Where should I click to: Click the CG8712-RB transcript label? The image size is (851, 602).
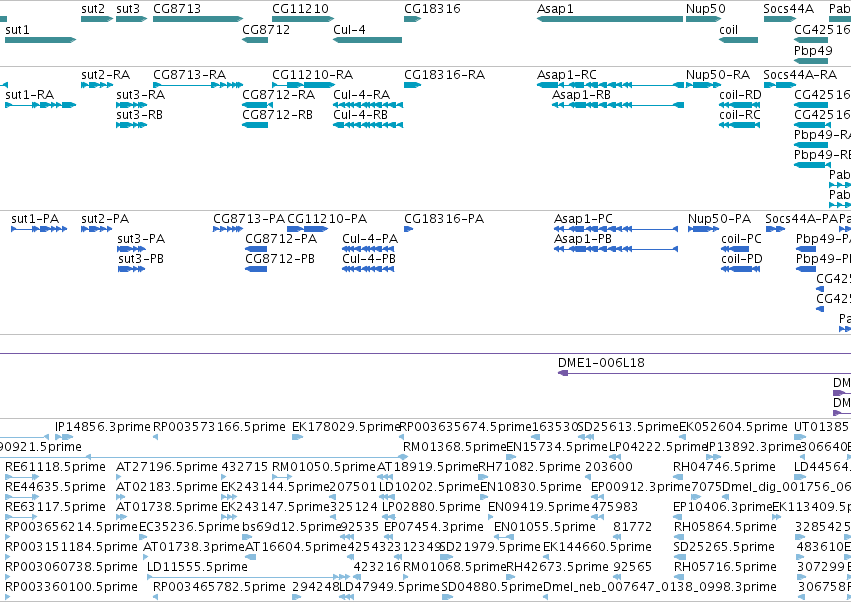pyautogui.click(x=277, y=115)
